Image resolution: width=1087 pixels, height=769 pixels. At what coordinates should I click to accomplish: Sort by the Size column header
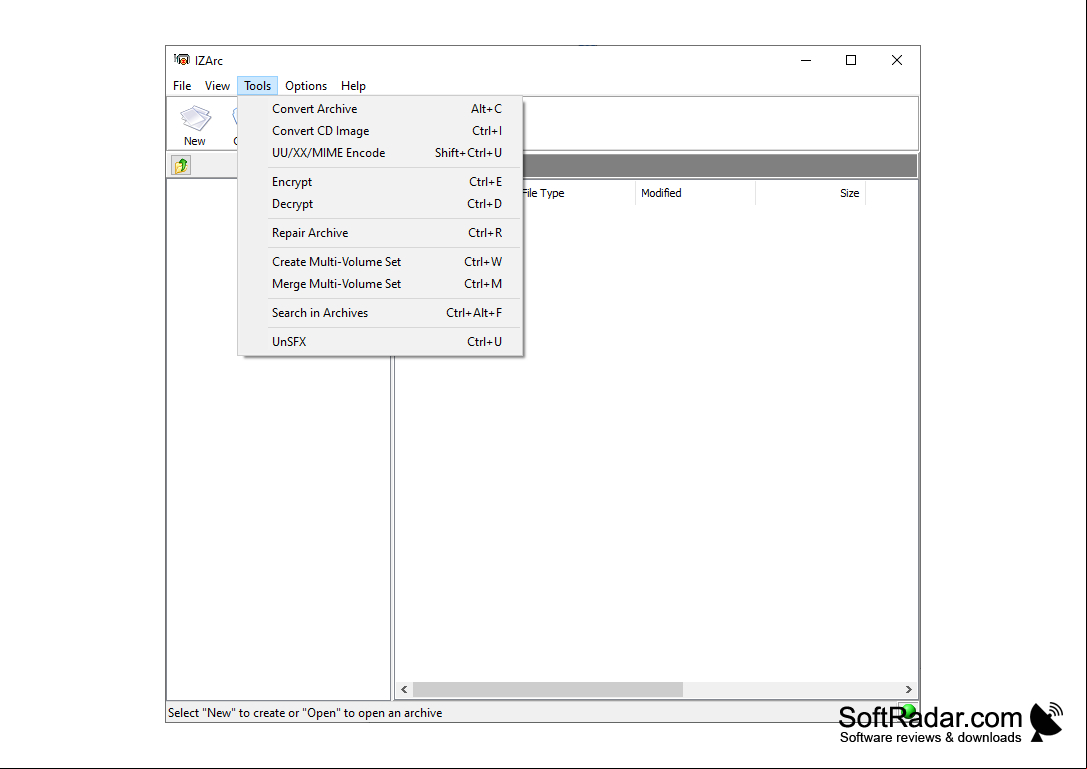pyautogui.click(x=810, y=193)
